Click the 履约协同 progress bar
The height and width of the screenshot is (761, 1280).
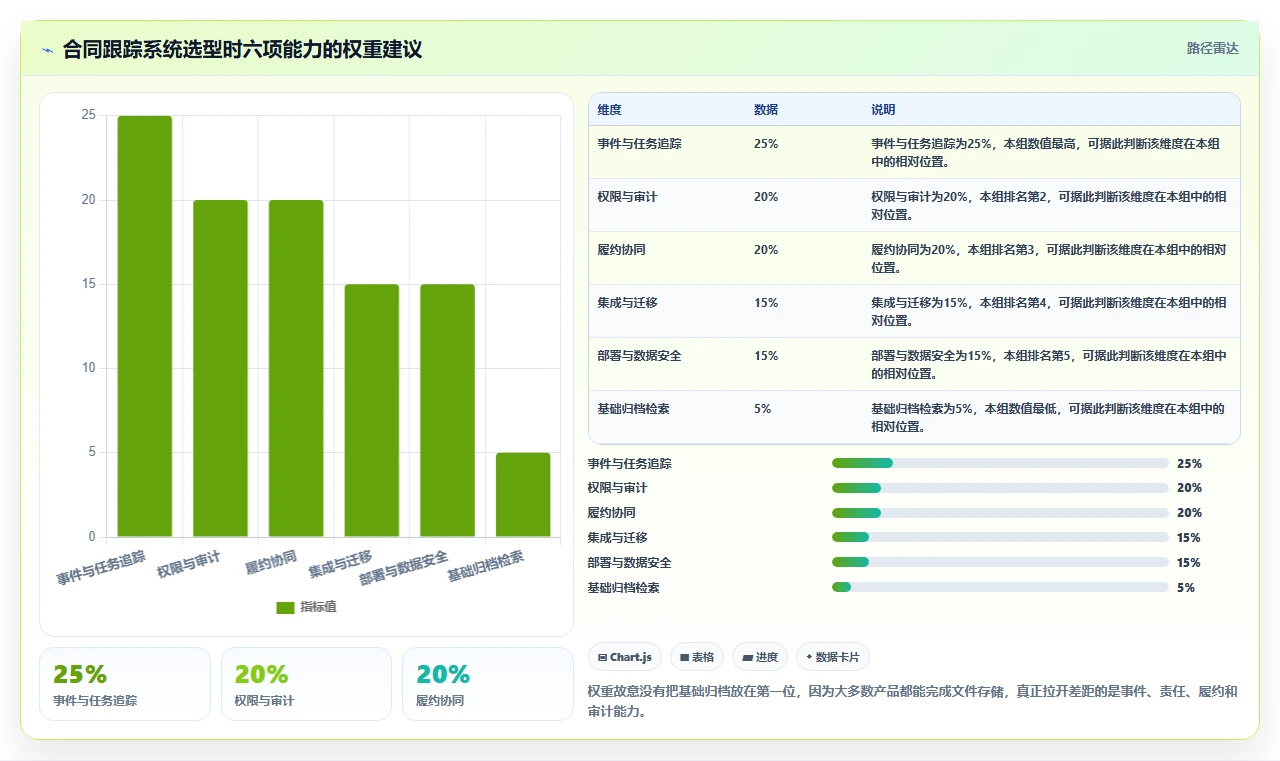[1000, 513]
